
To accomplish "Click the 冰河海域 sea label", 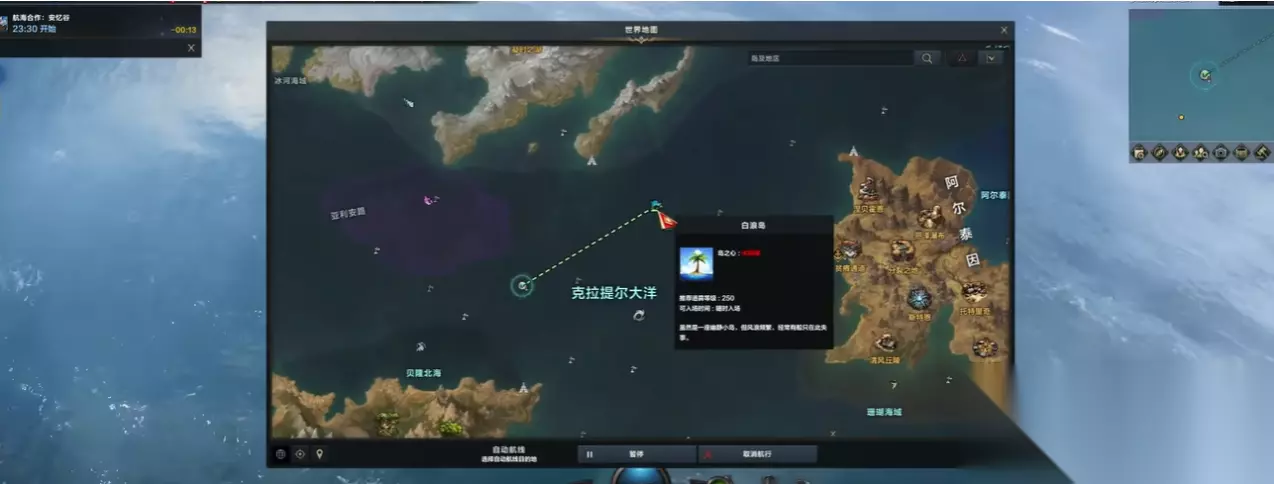I will (290, 81).
